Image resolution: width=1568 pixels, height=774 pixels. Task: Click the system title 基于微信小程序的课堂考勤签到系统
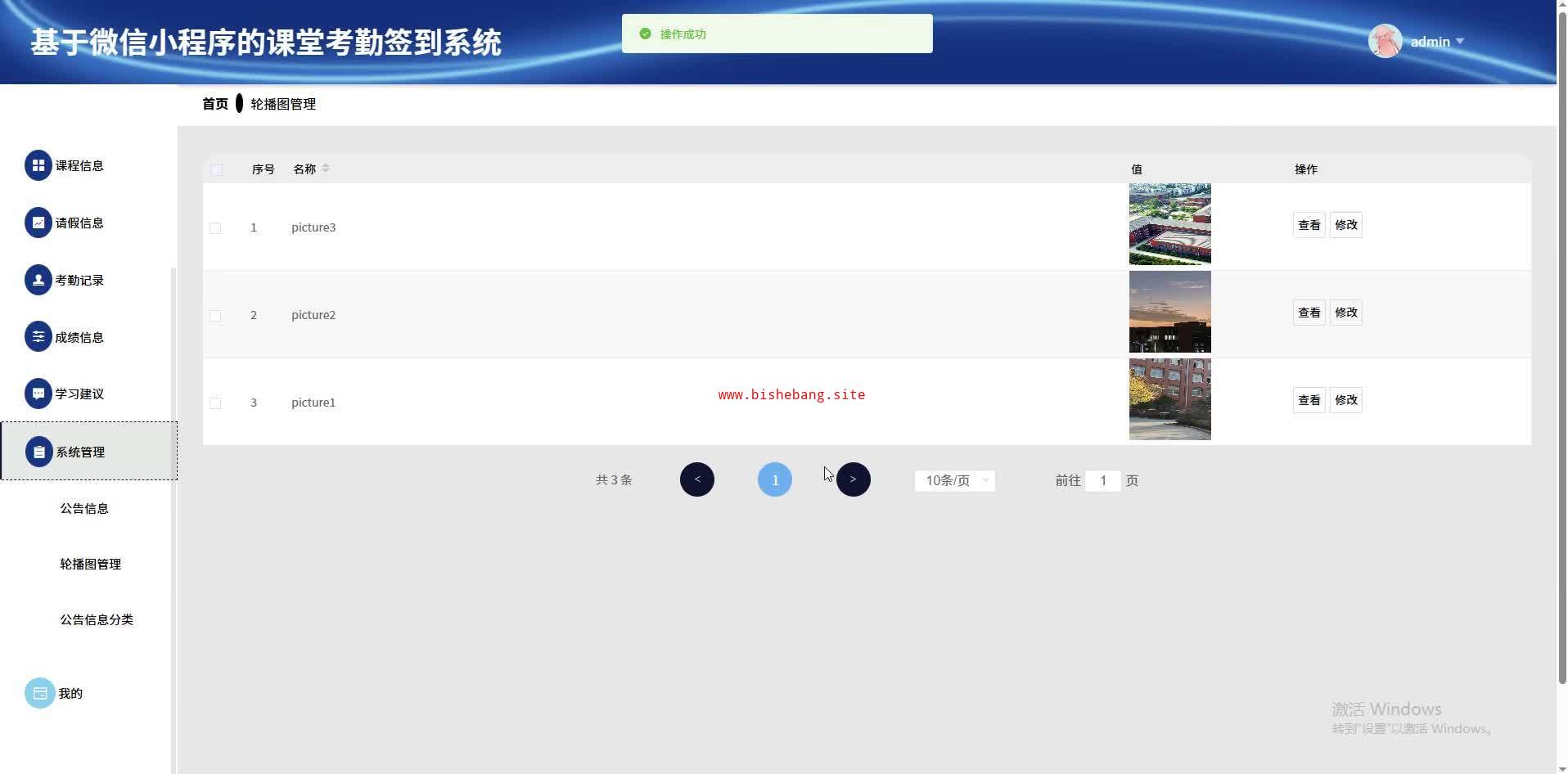pyautogui.click(x=266, y=43)
